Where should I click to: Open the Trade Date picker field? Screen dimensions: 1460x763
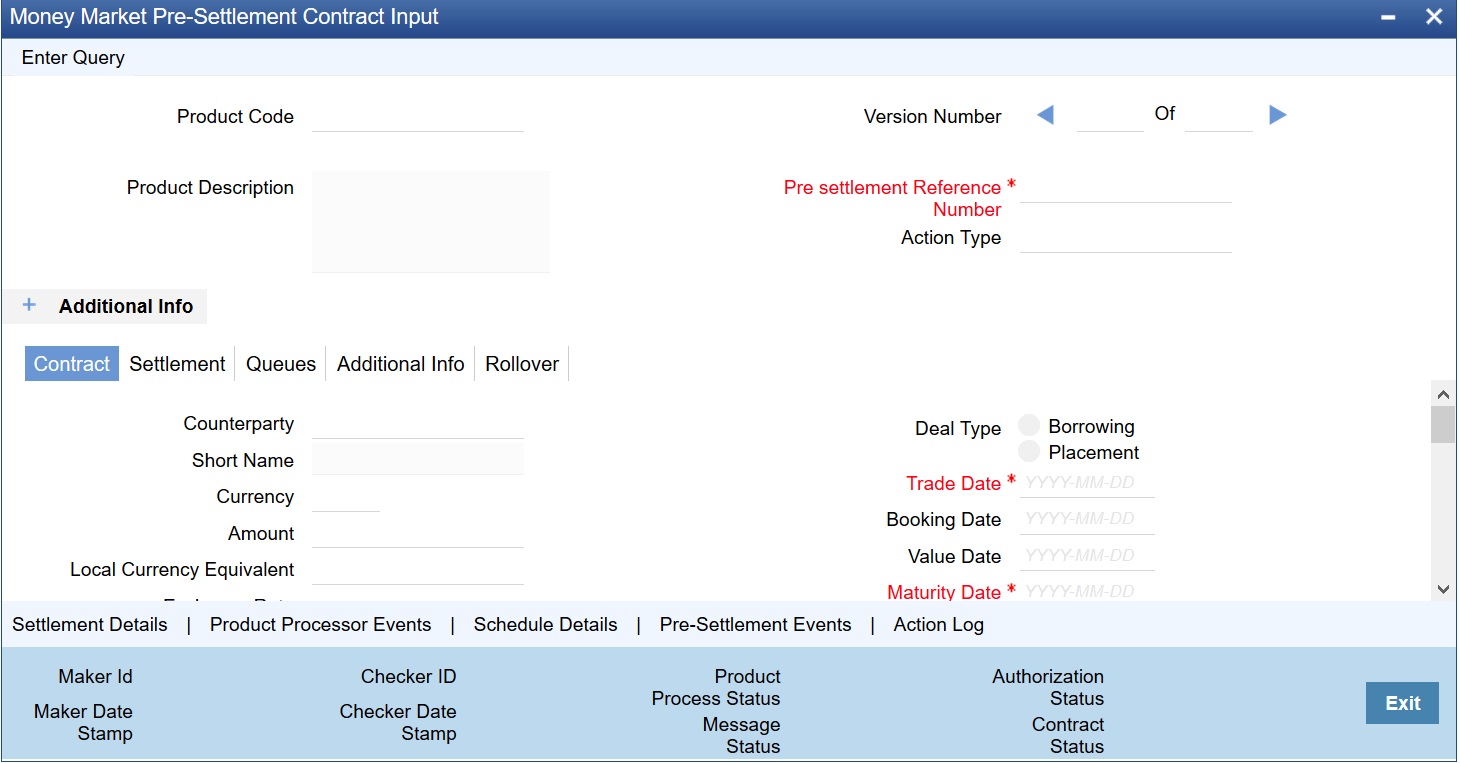tap(1087, 482)
